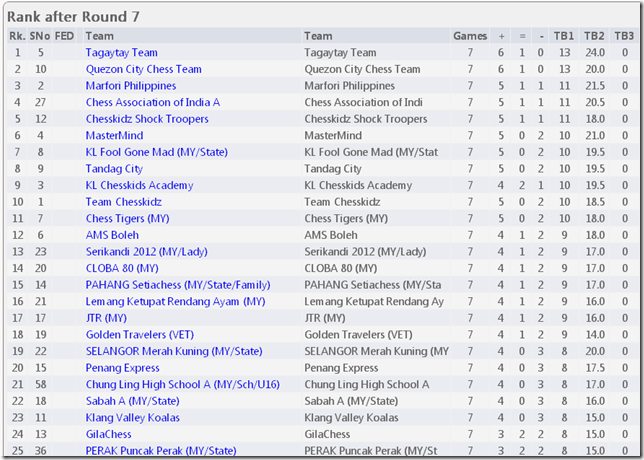The width and height of the screenshot is (644, 460).
Task: Open KL Chesskids Academy link
Action: click(139, 185)
